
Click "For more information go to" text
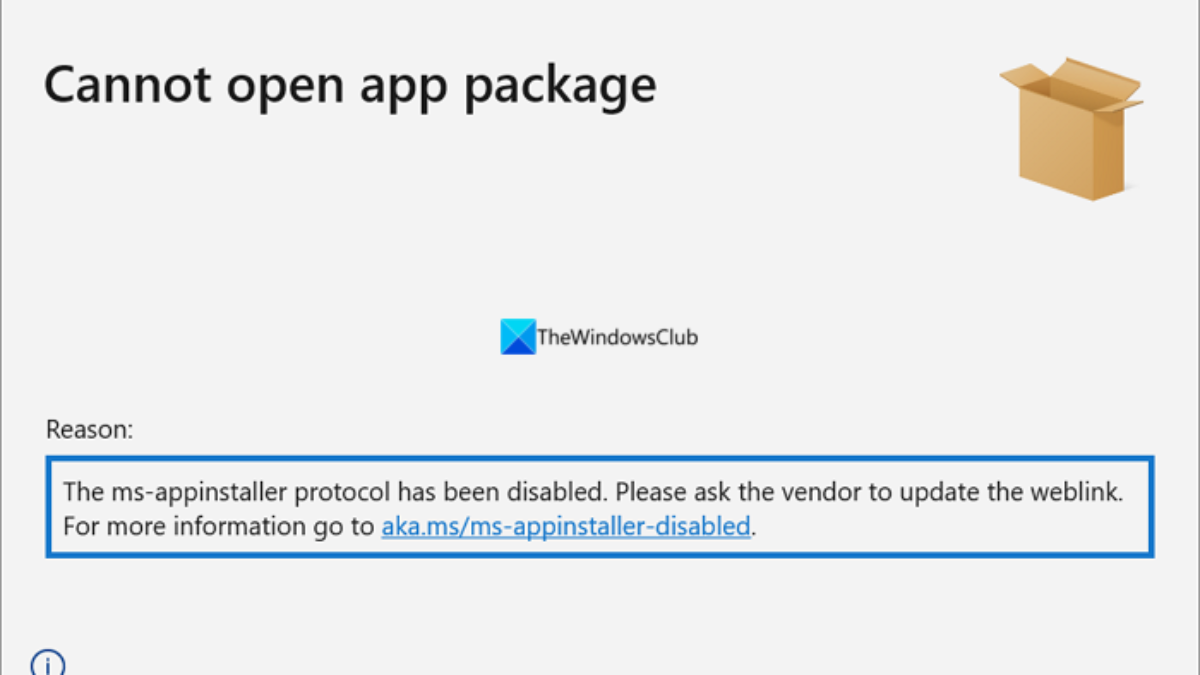218,525
